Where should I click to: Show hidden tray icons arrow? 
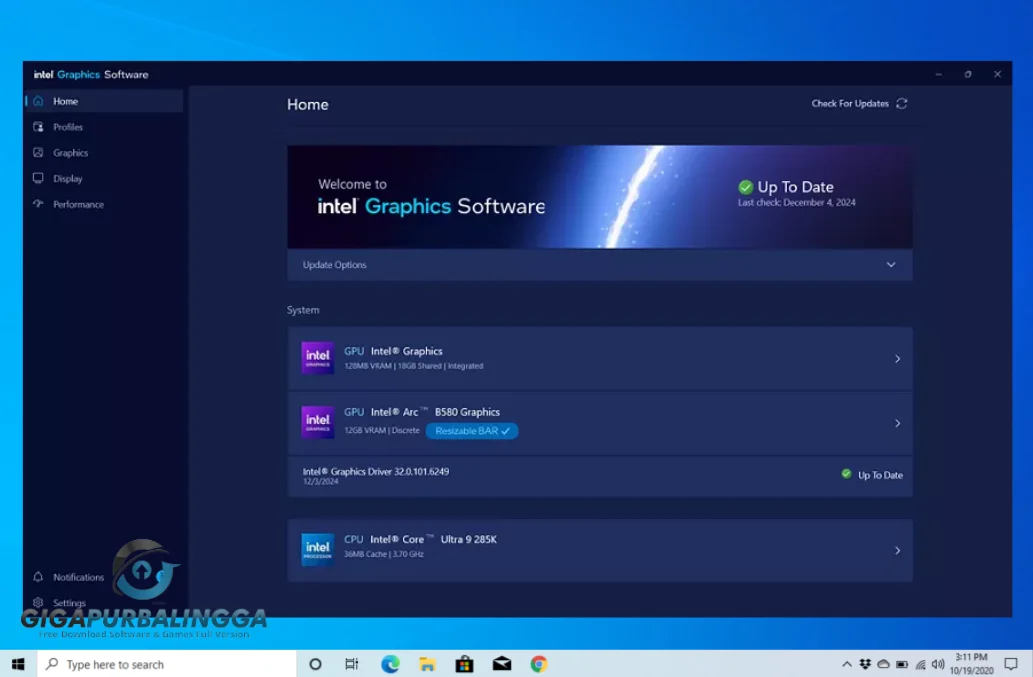(x=847, y=664)
